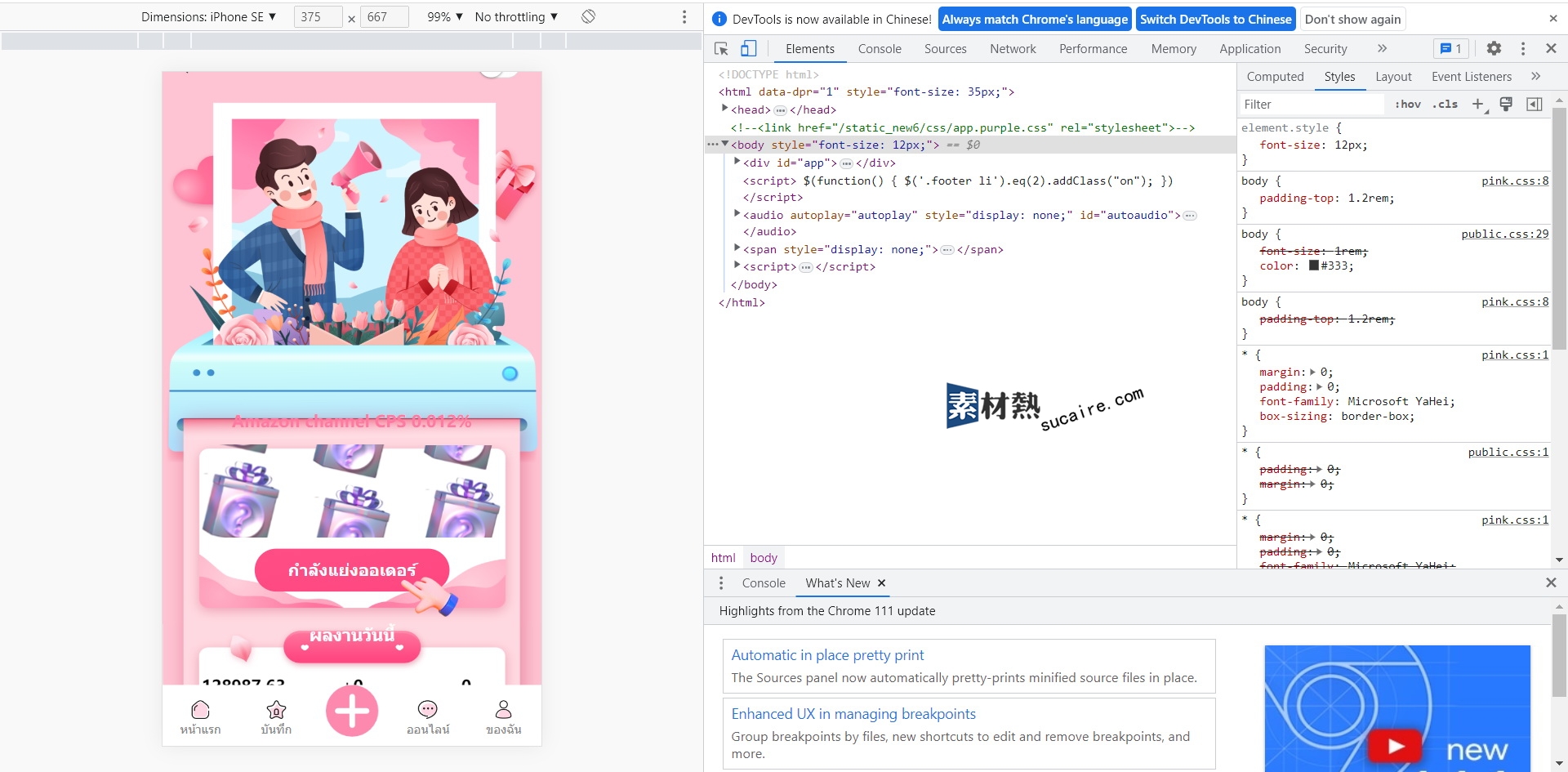Toggle the :hov element state panel
The image size is (1568, 772).
click(1408, 104)
